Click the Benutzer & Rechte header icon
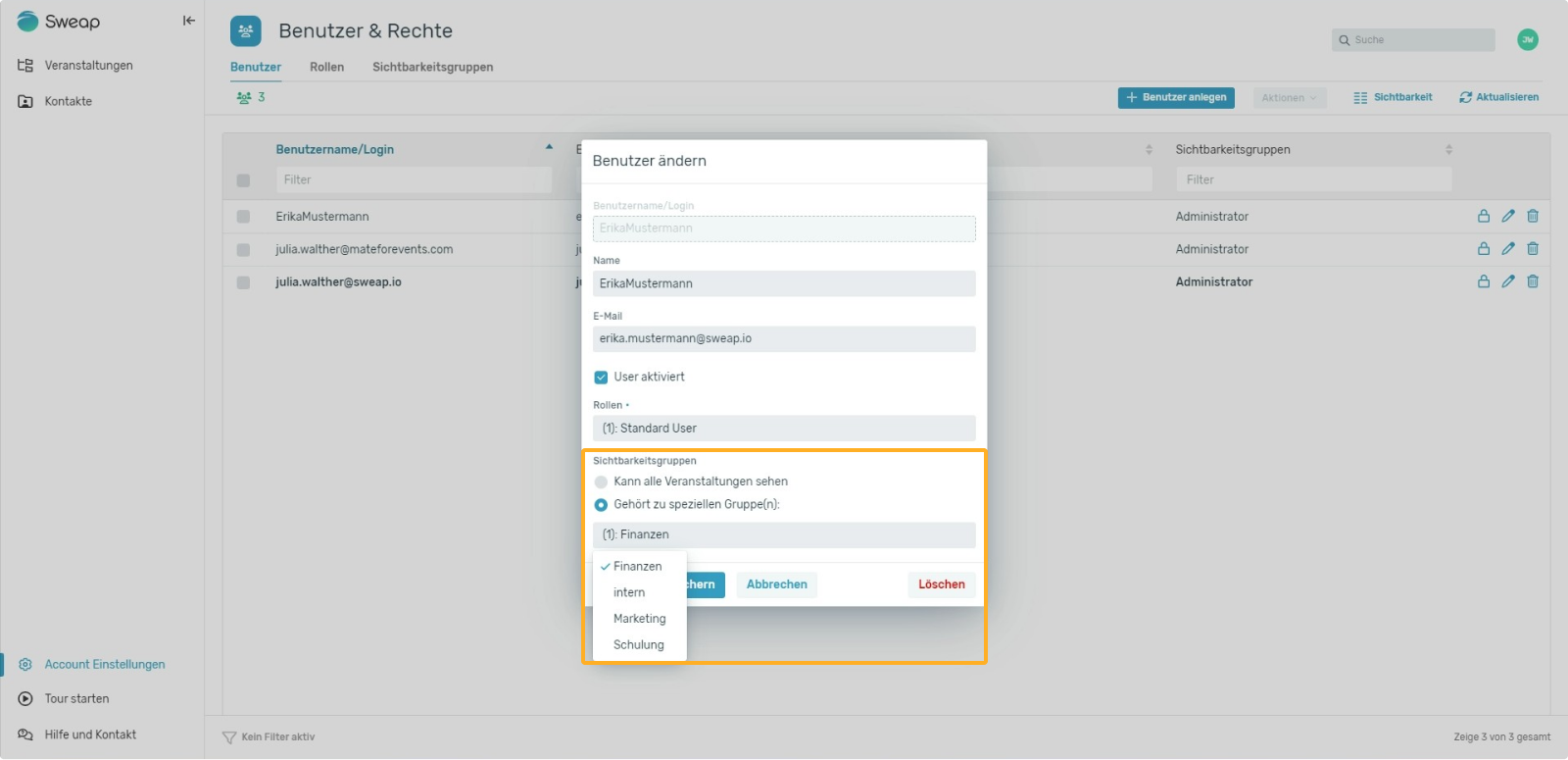The height and width of the screenshot is (760, 1568). (x=246, y=31)
